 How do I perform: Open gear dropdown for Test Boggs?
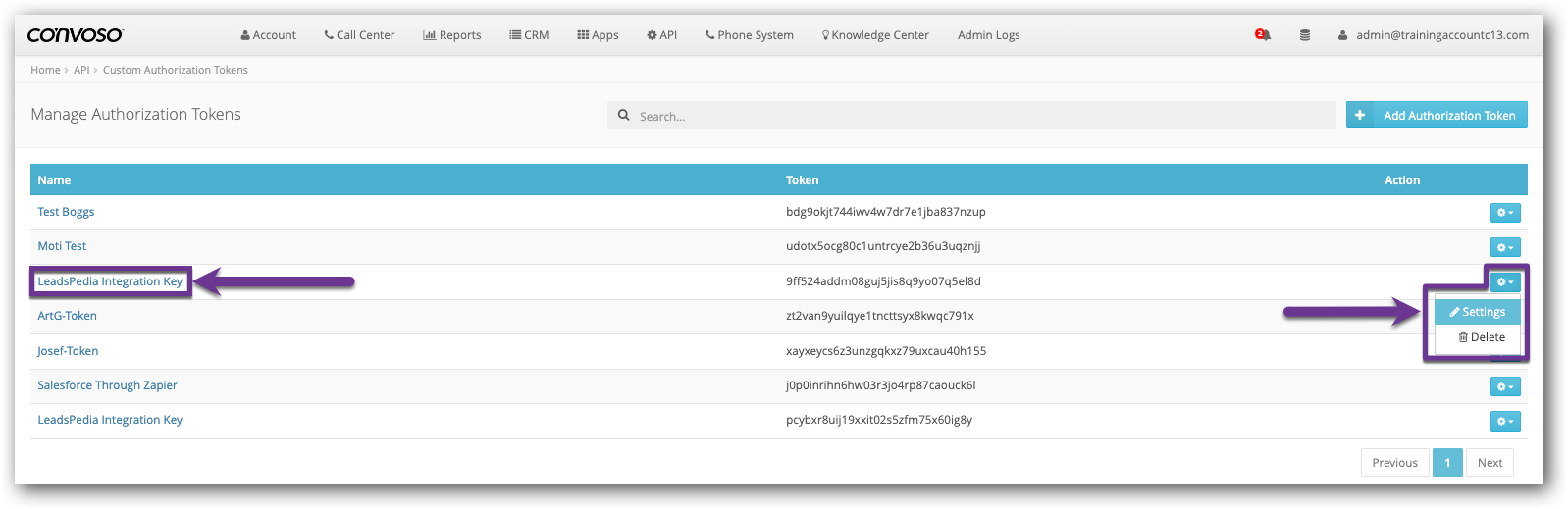pos(1504,213)
